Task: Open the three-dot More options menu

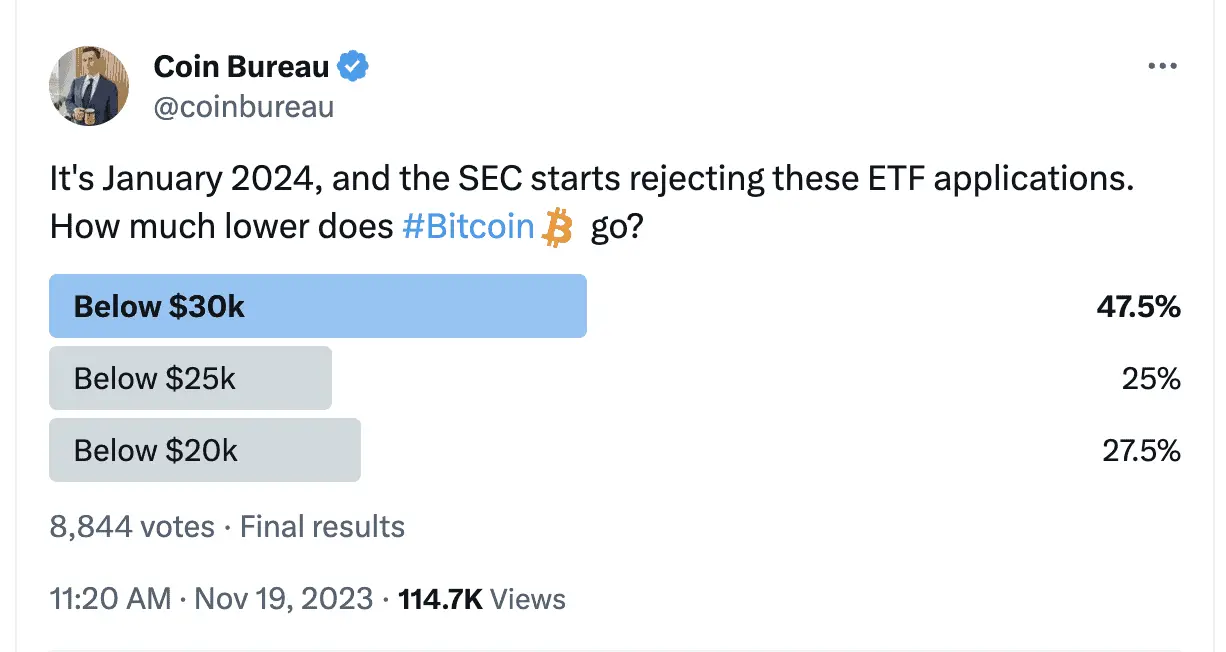Action: pos(1162,67)
